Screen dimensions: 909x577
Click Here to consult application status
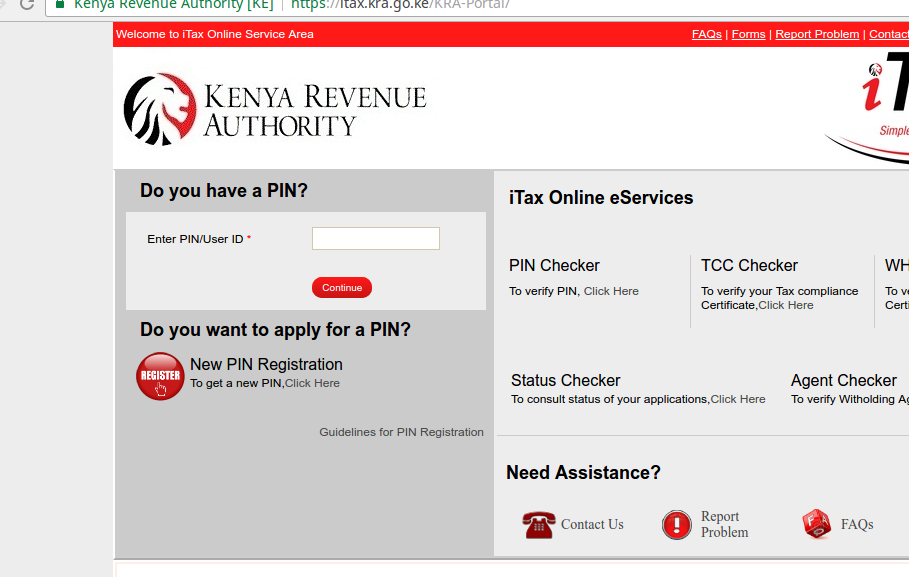click(x=738, y=398)
